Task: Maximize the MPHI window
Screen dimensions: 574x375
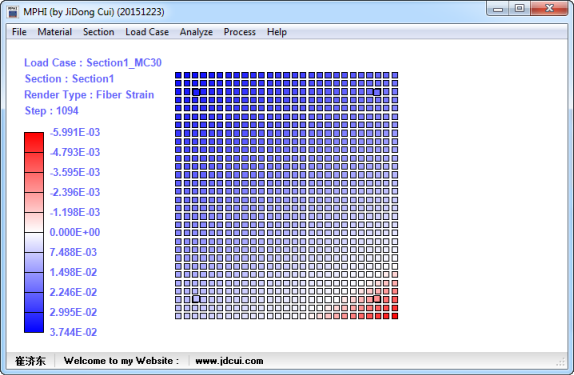Action: point(519,8)
